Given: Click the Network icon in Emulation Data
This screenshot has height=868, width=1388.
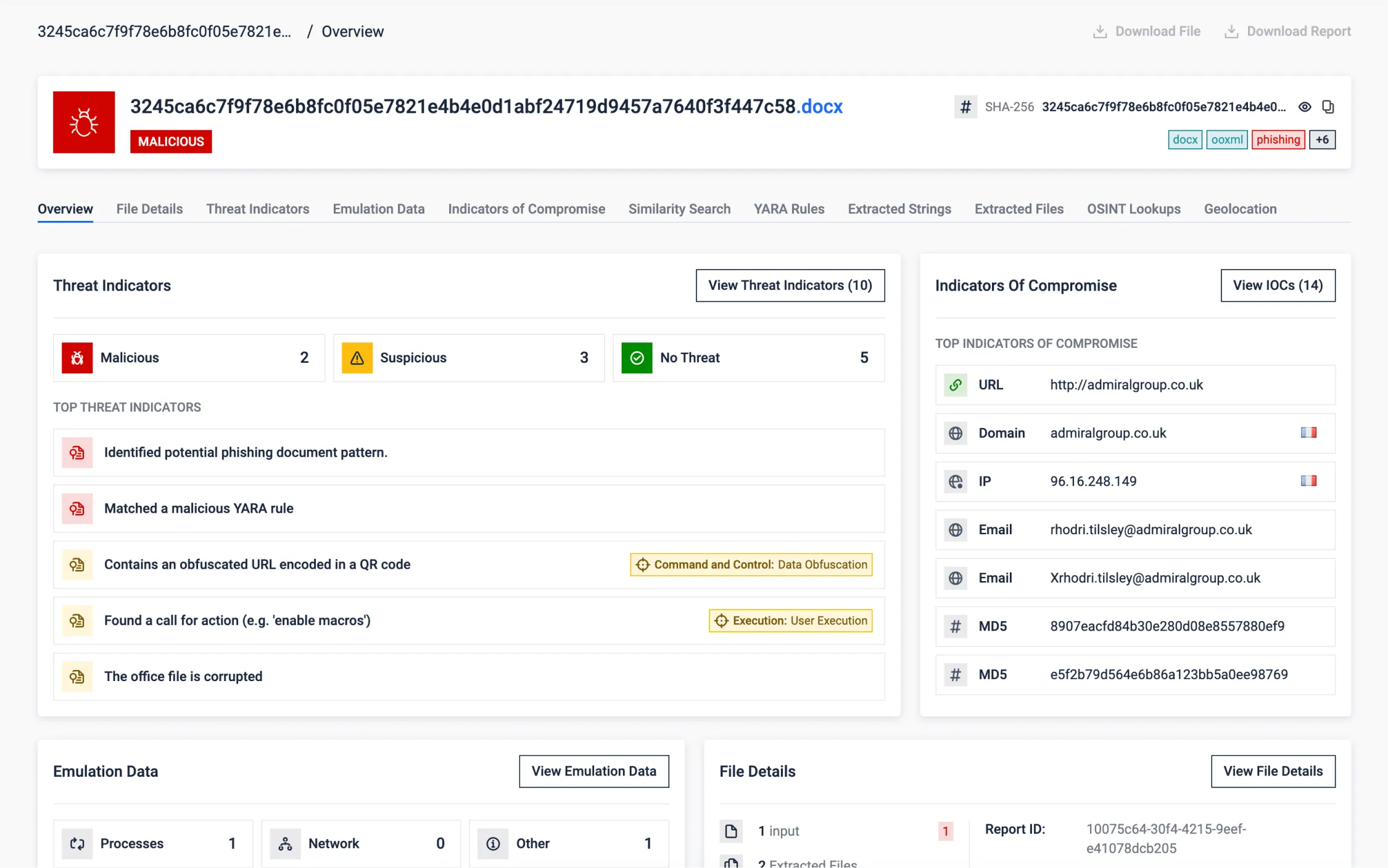Looking at the screenshot, I should (x=285, y=843).
